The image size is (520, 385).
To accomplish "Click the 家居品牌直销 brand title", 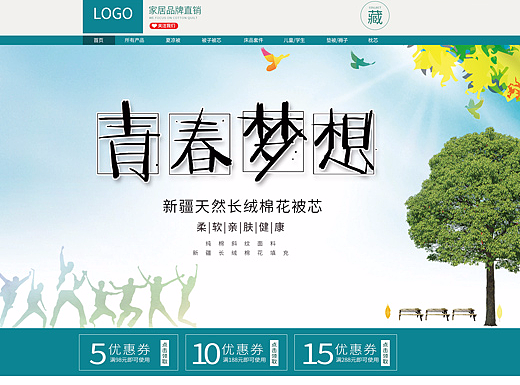I will (x=175, y=10).
